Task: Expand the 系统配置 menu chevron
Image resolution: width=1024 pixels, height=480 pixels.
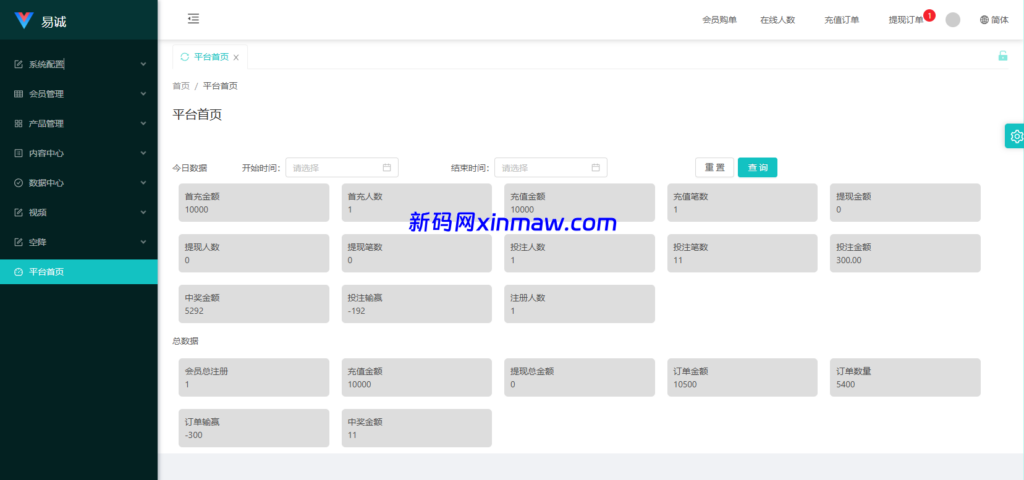Action: tap(143, 64)
